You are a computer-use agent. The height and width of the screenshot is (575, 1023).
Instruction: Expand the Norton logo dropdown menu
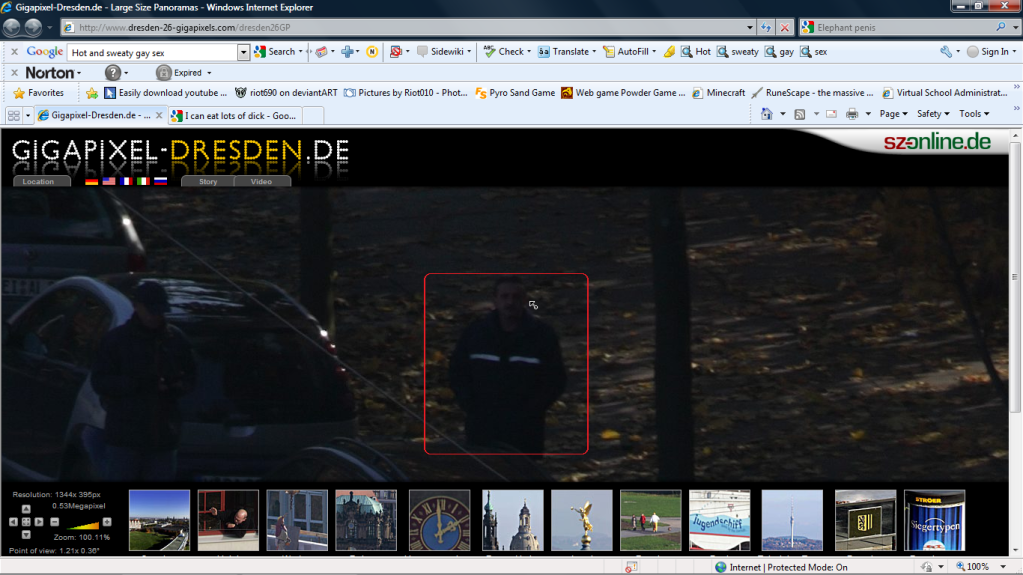pos(79,73)
